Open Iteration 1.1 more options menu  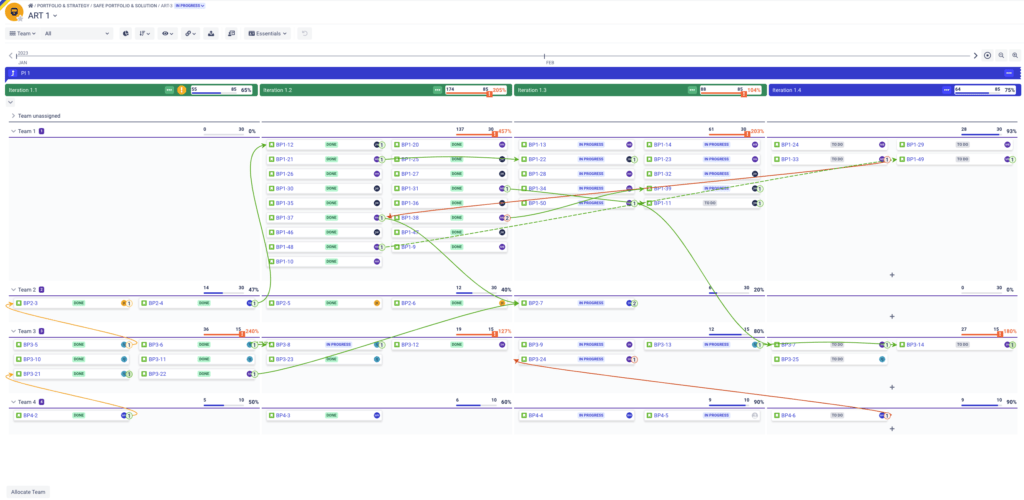click(170, 90)
